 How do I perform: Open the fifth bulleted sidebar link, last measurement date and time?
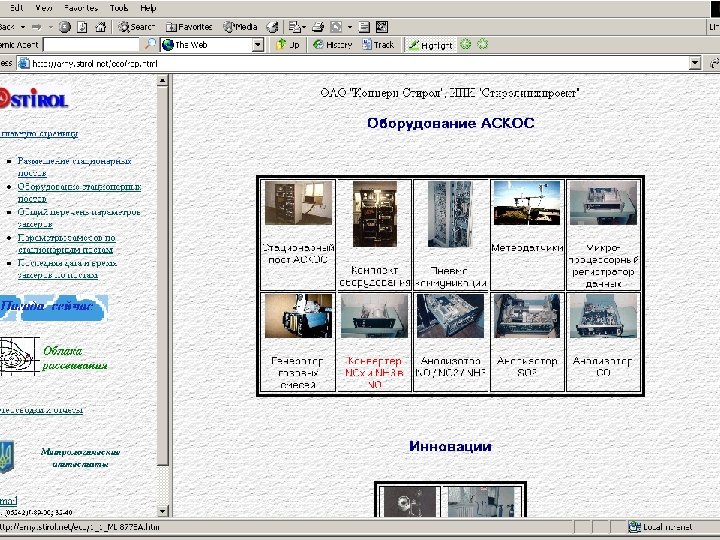tap(67, 269)
